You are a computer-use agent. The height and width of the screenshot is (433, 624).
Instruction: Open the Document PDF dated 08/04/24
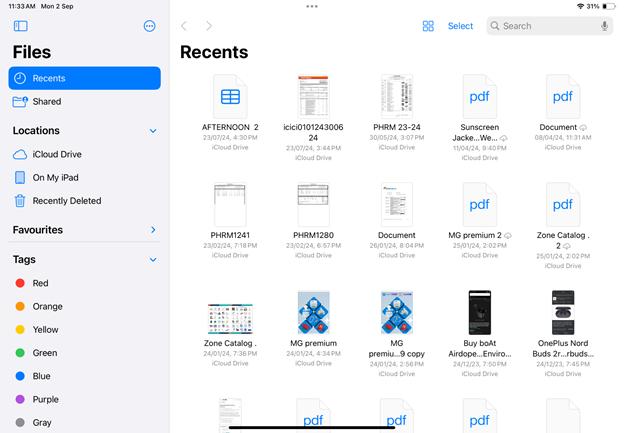(563, 97)
